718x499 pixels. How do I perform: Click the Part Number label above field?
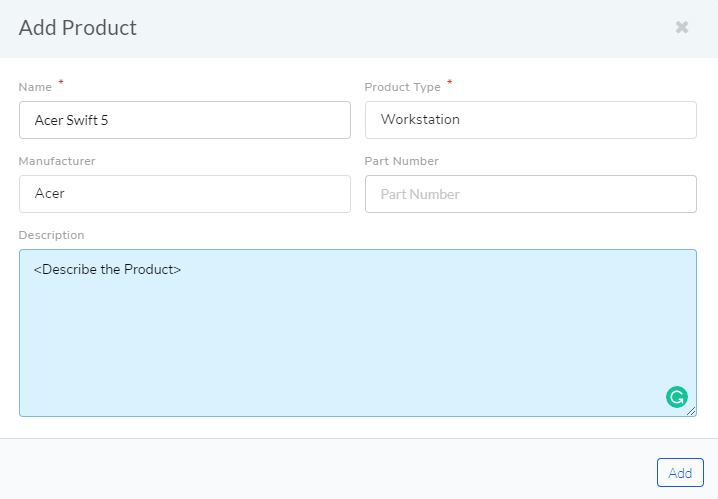(x=402, y=161)
